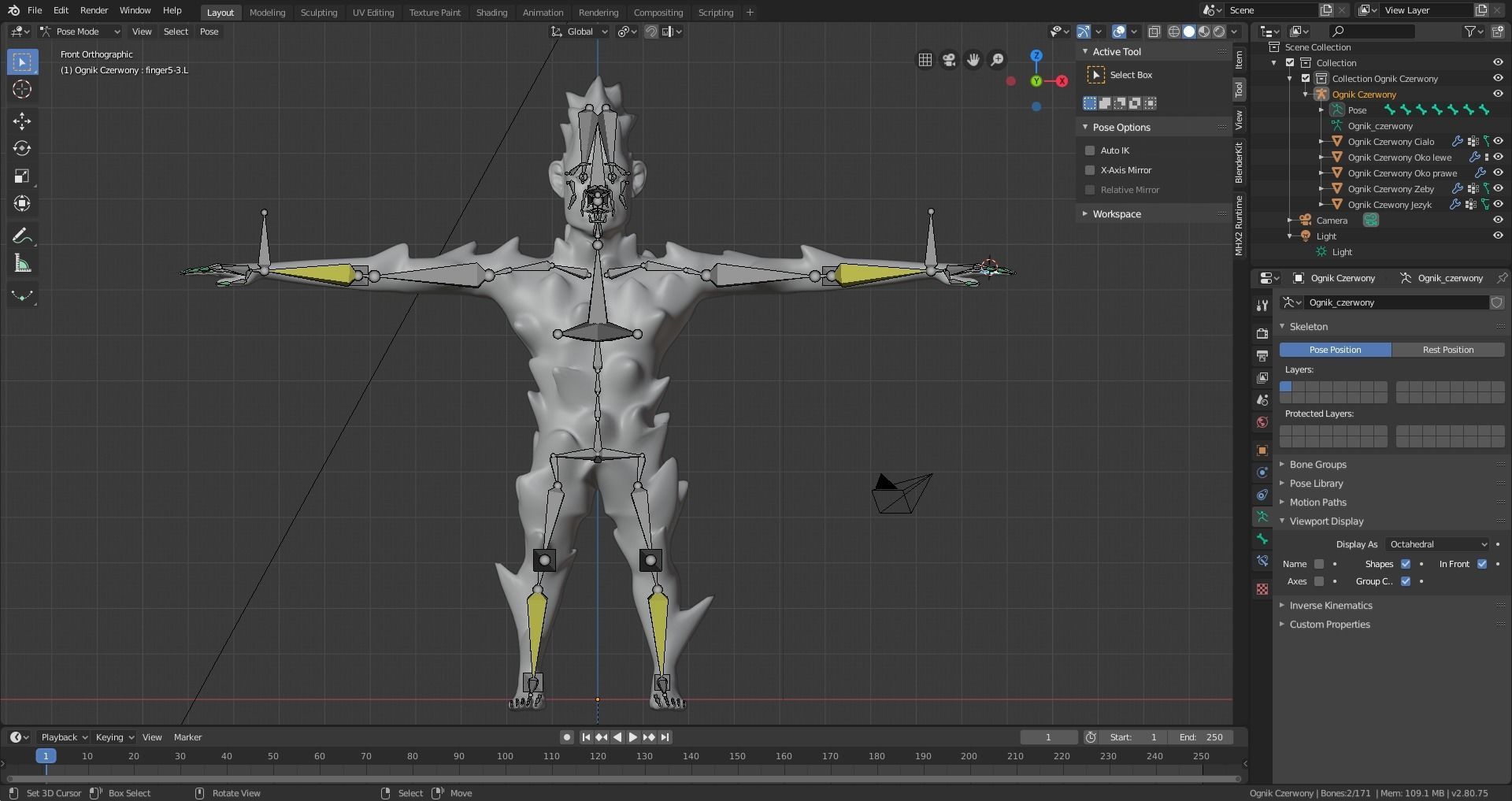Enable the Auto IK checkbox
The width and height of the screenshot is (1512, 801).
coord(1090,150)
